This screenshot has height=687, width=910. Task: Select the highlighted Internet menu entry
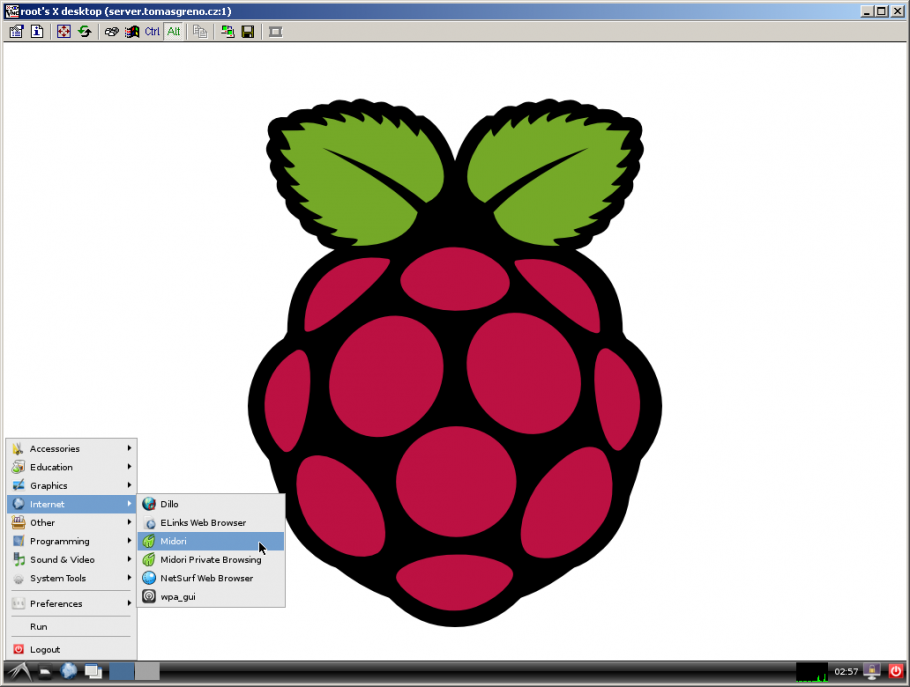tap(71, 504)
